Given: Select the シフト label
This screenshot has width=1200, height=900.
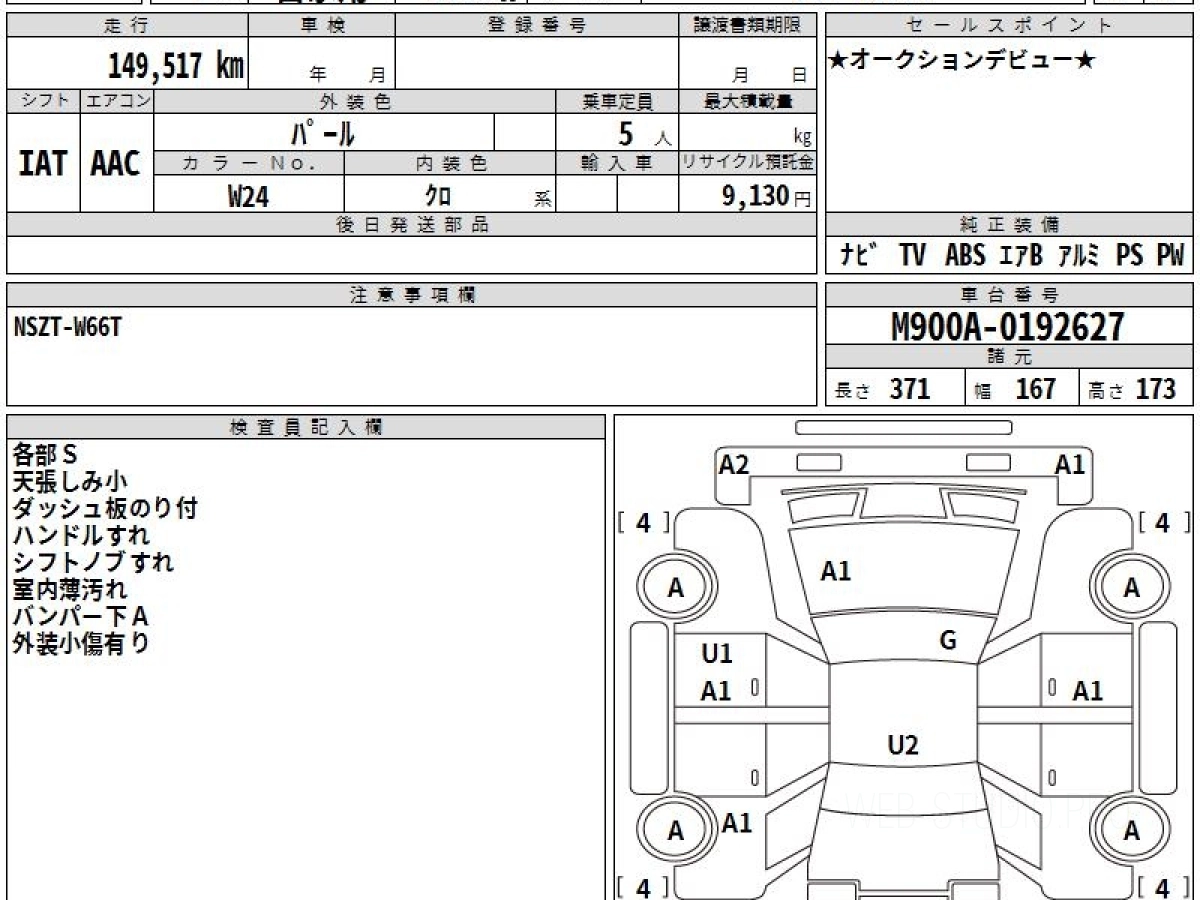Looking at the screenshot, I should click(x=43, y=101).
